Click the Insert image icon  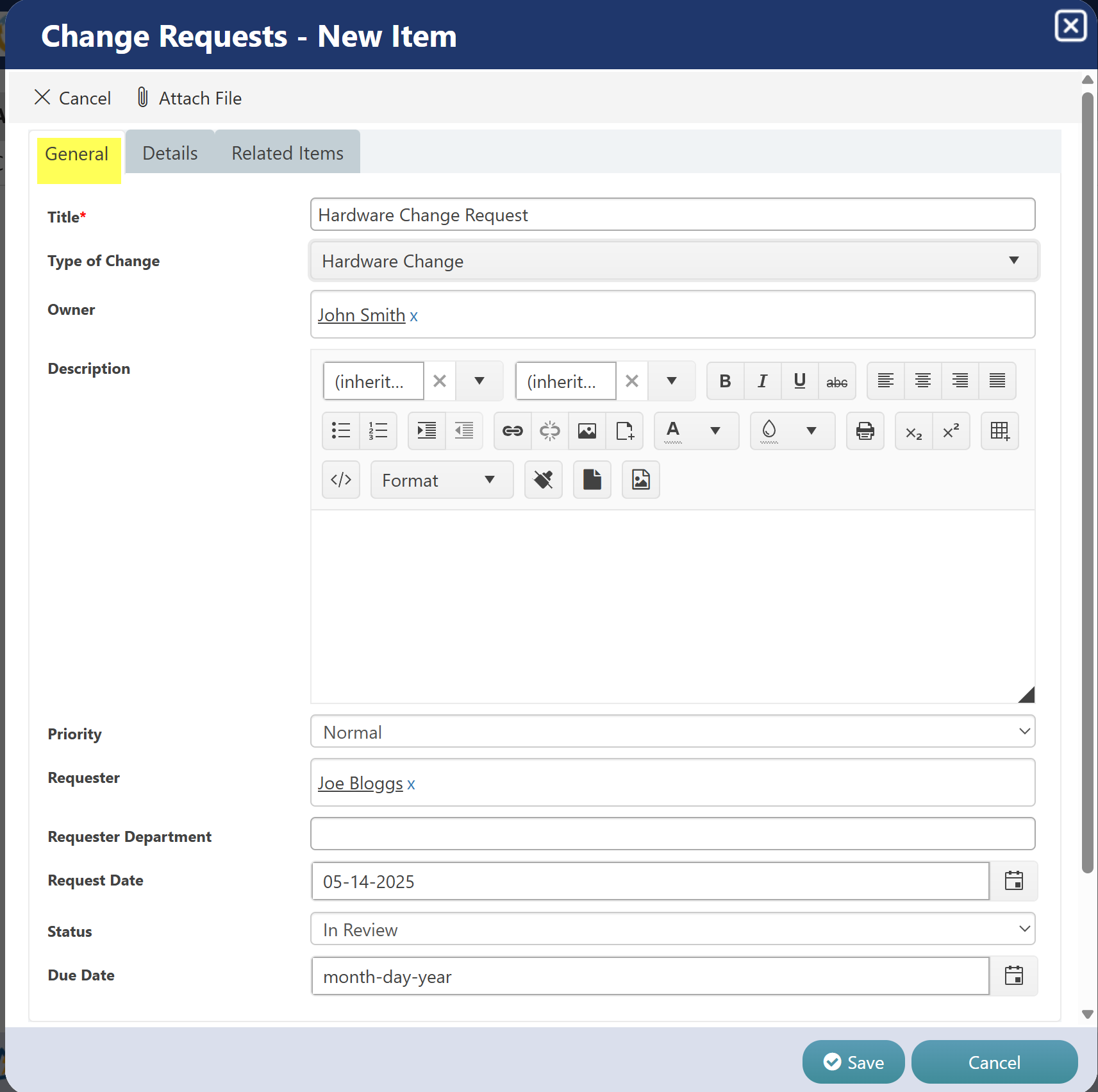point(586,431)
